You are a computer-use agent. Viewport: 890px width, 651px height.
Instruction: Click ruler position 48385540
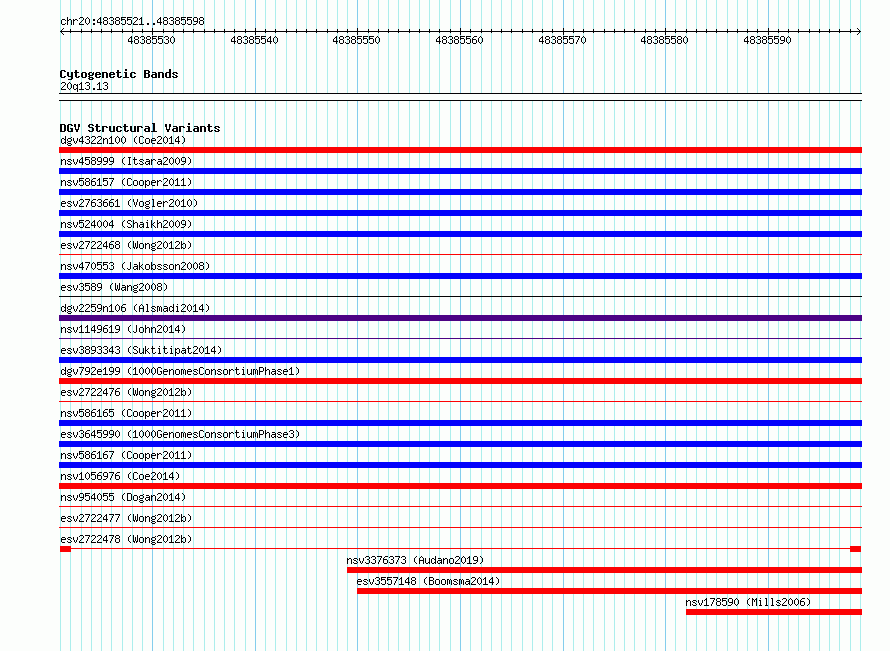pyautogui.click(x=254, y=40)
